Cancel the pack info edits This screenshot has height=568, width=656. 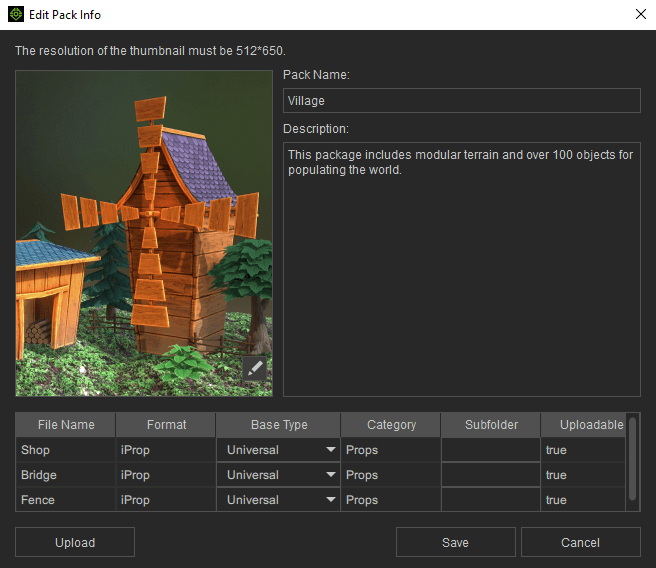pyautogui.click(x=580, y=542)
